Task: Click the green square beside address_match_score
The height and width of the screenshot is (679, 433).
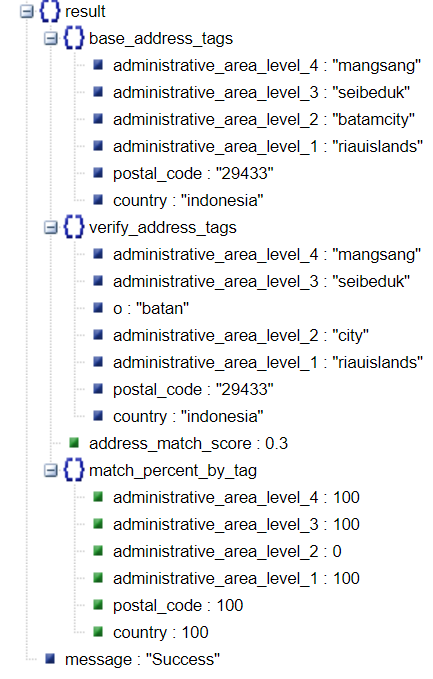Action: (74, 443)
